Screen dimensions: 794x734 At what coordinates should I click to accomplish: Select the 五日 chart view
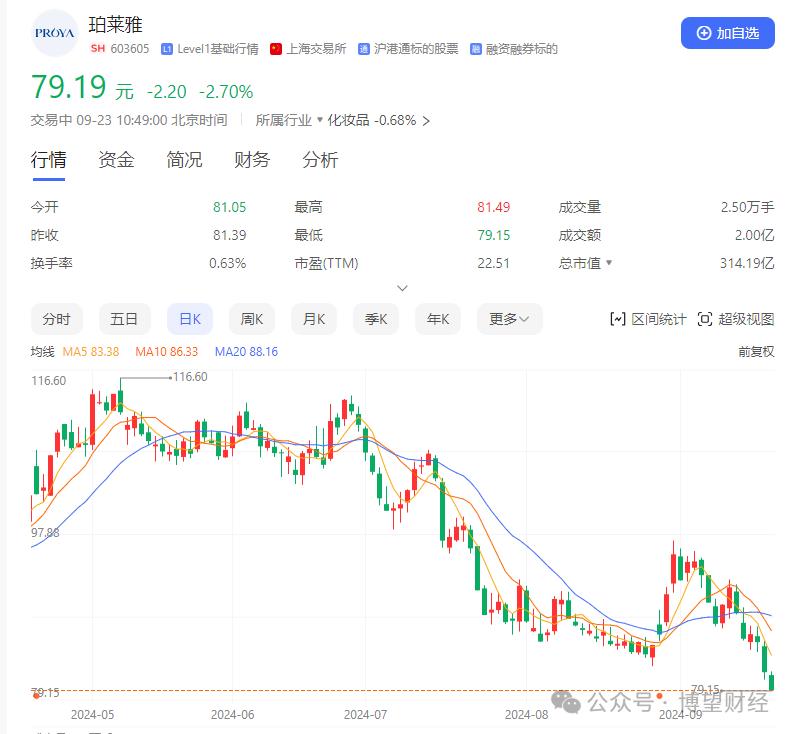pyautogui.click(x=125, y=319)
